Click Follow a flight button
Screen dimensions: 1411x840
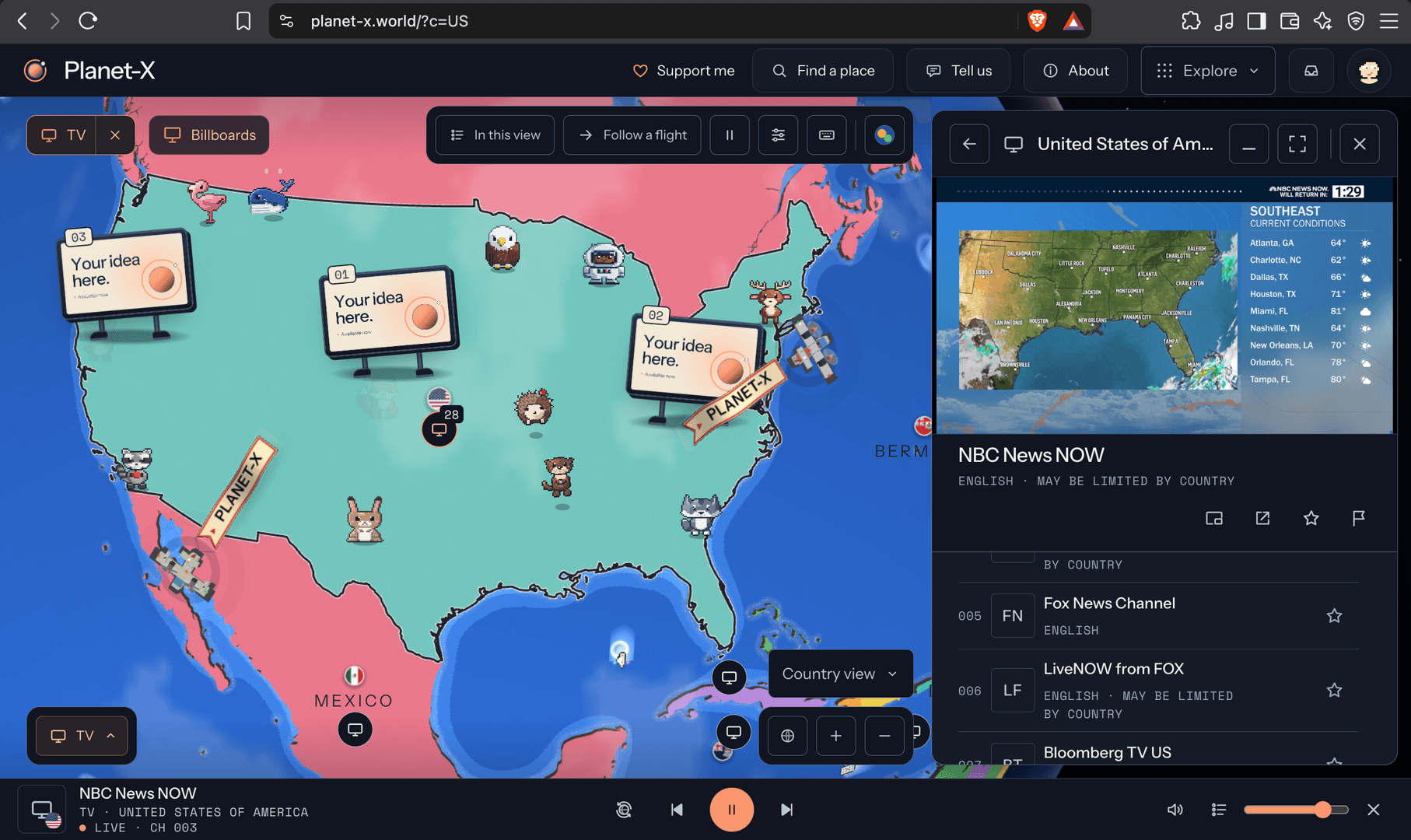click(632, 135)
